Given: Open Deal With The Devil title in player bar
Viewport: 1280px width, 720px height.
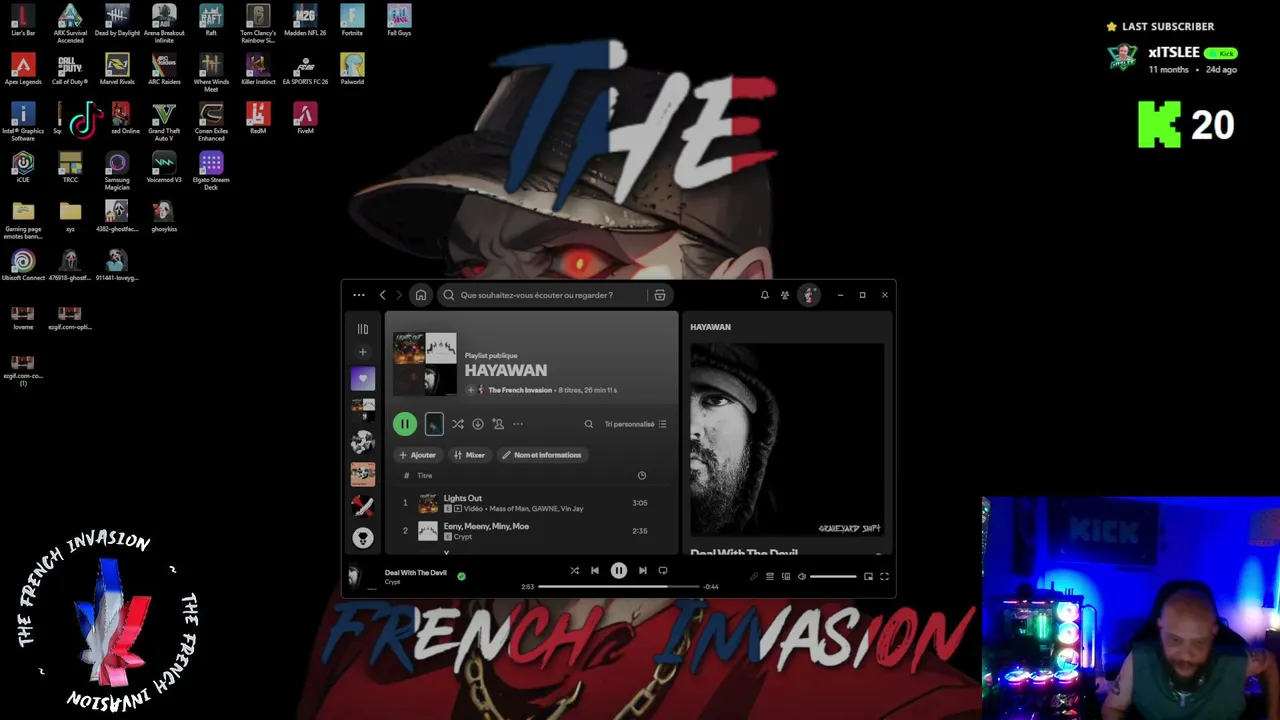Looking at the screenshot, I should pos(416,573).
